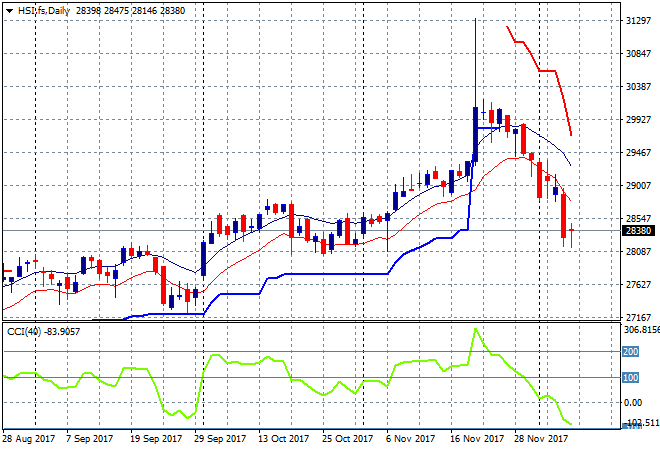This screenshot has height=450, width=660.
Task: Click the 7 Sep 2017 date label
Action: click(x=90, y=439)
